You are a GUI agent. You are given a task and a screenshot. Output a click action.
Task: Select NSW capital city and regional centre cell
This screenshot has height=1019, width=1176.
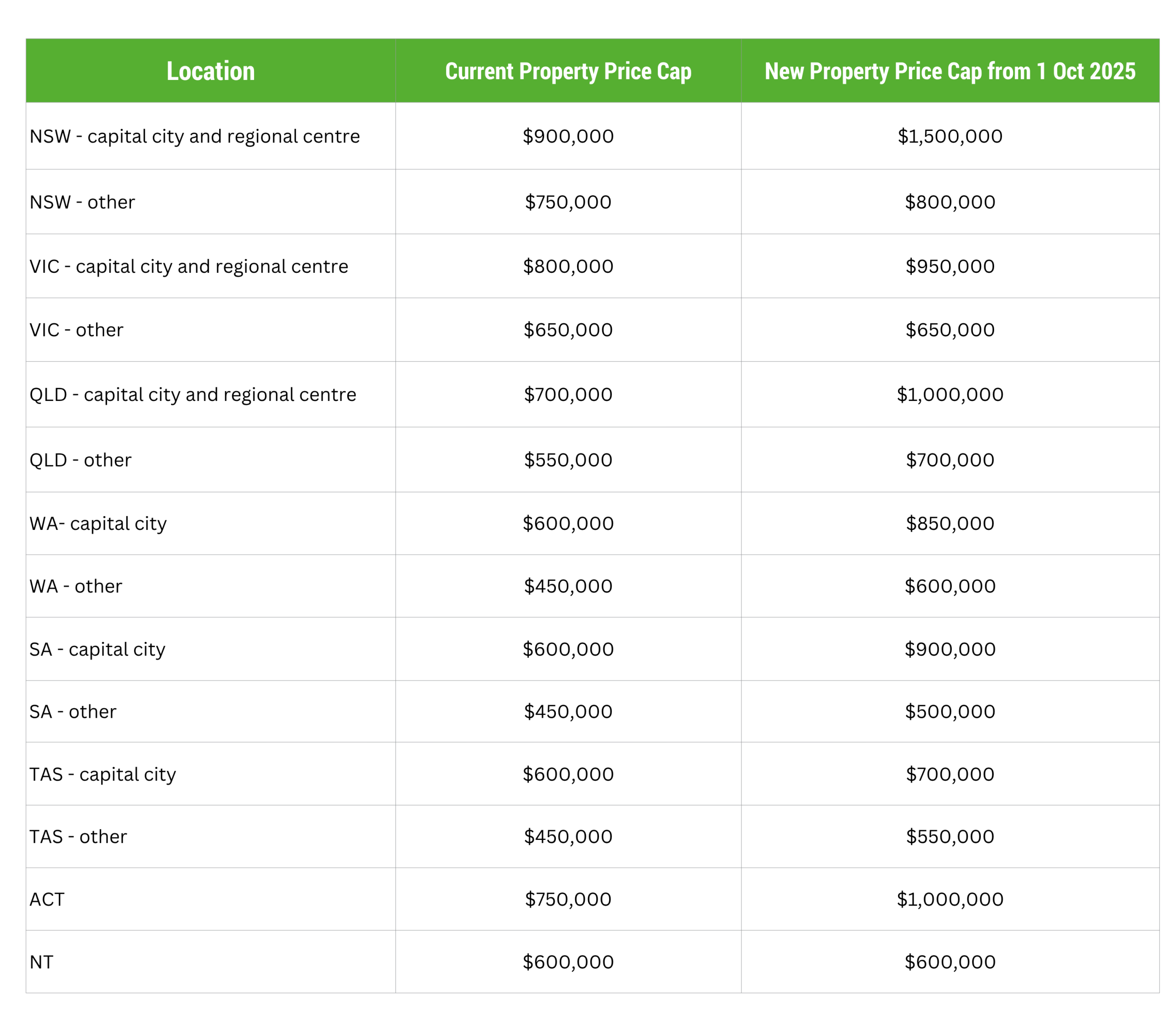[195, 136]
